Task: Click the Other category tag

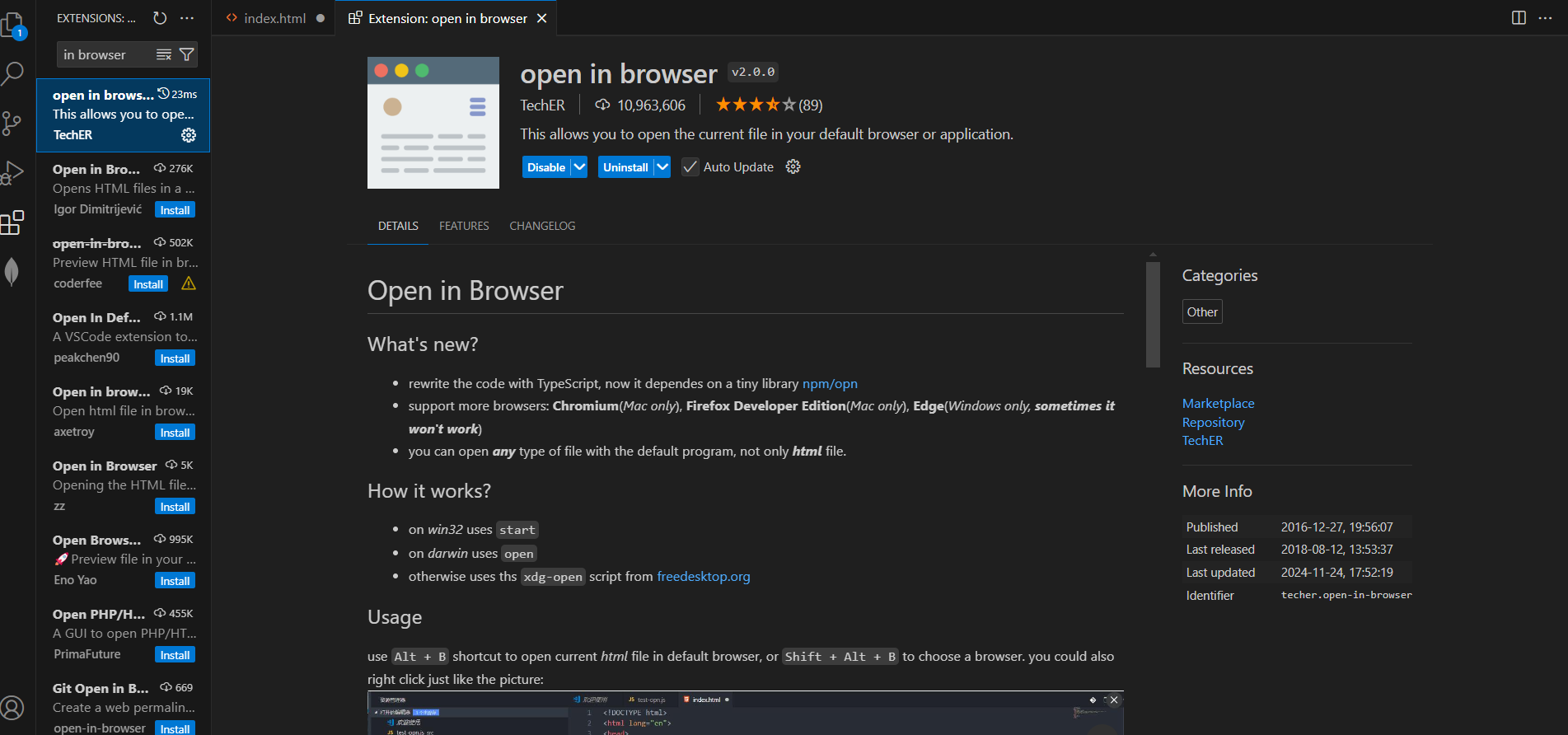Action: pyautogui.click(x=1202, y=311)
